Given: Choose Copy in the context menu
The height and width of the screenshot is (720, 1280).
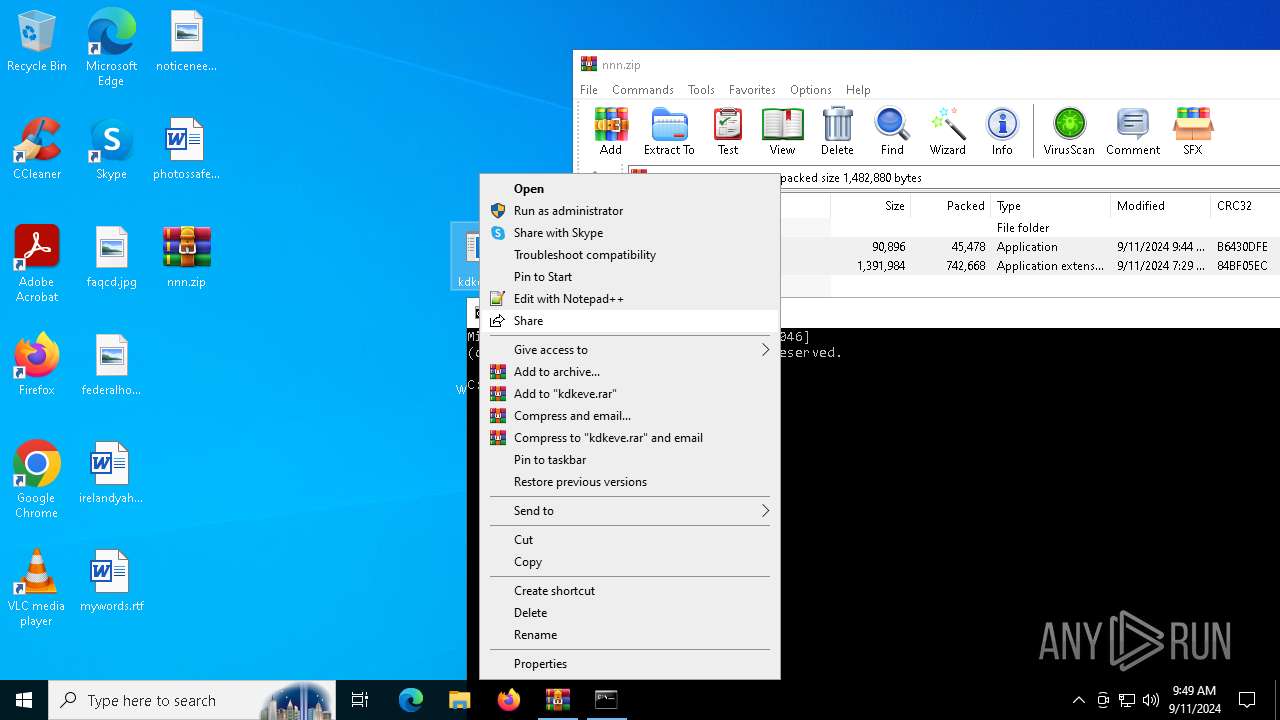Looking at the screenshot, I should point(630,562).
